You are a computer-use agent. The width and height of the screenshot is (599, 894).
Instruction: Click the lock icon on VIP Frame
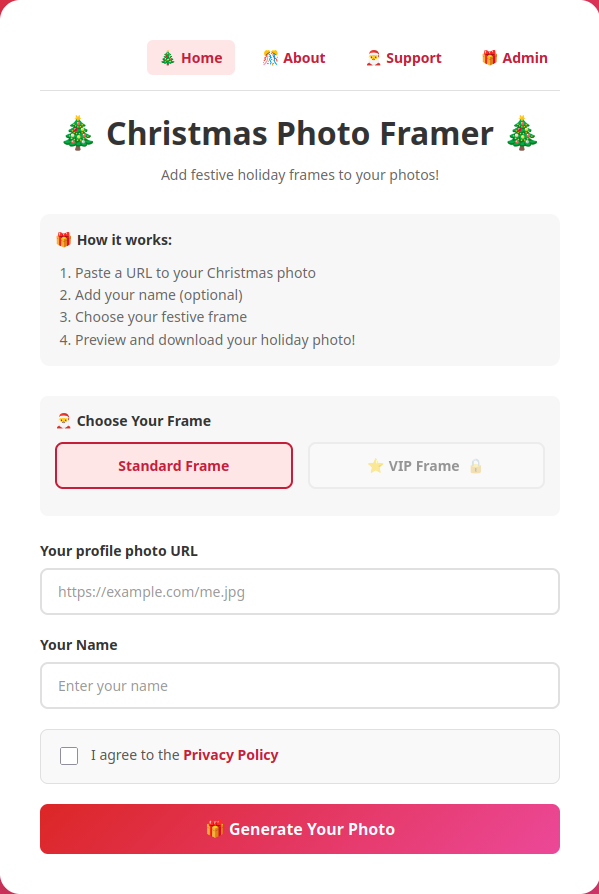(x=475, y=466)
